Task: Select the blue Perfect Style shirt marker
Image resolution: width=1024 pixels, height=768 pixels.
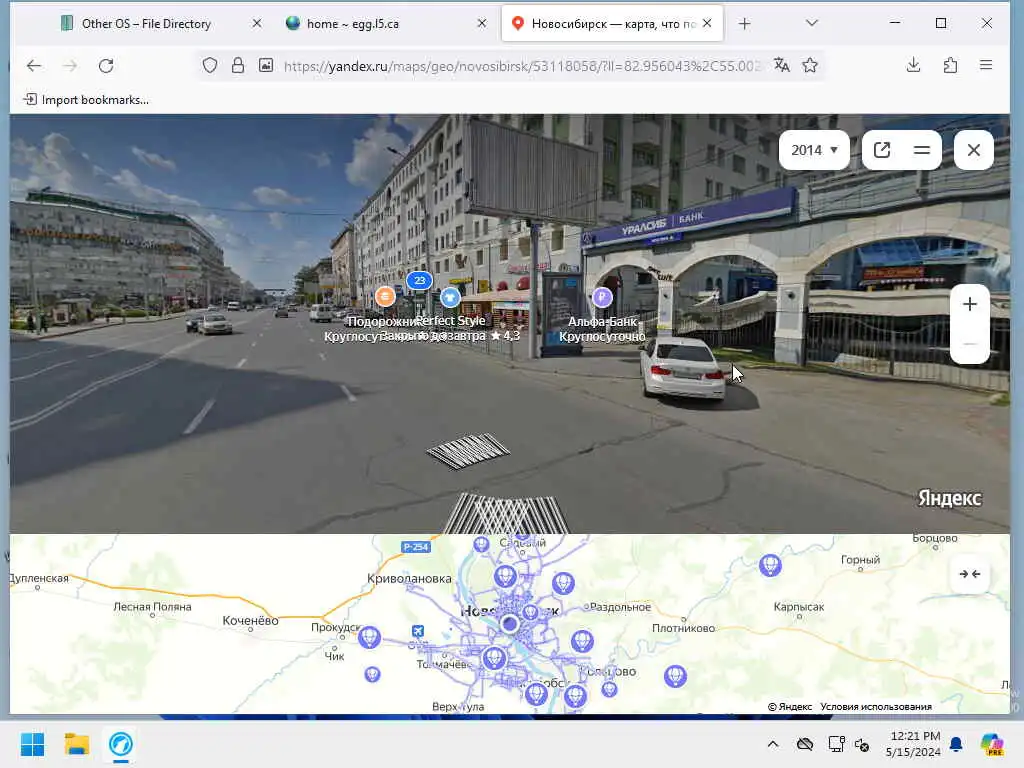Action: [x=449, y=297]
